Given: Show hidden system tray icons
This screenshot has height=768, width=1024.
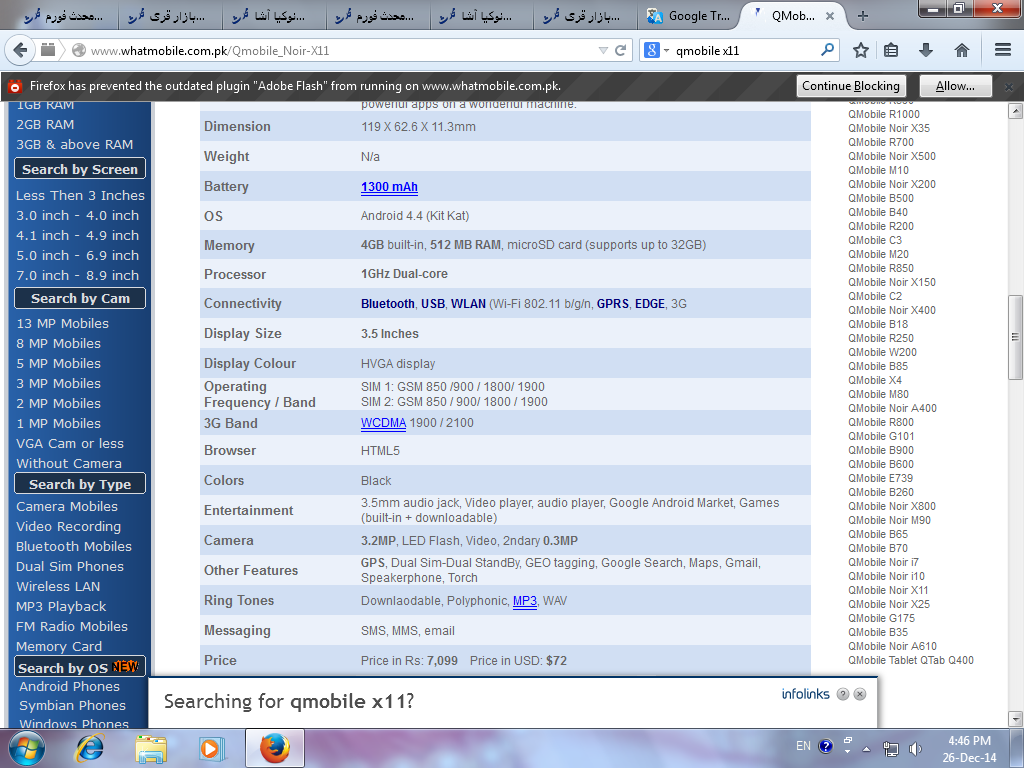Looking at the screenshot, I should point(867,749).
